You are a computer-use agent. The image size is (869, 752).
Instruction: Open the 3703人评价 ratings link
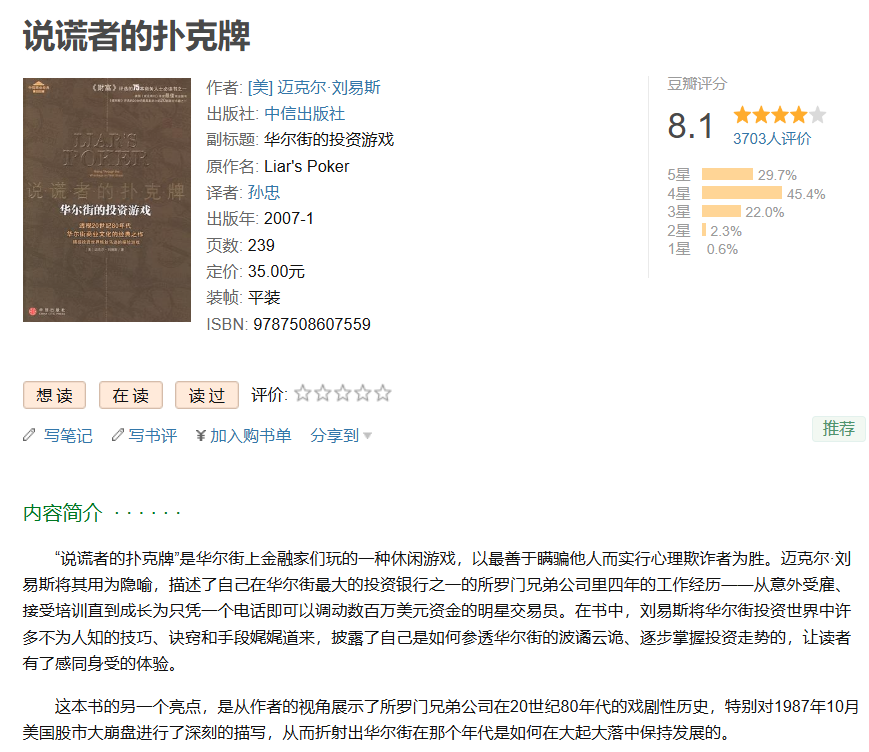[x=771, y=139]
